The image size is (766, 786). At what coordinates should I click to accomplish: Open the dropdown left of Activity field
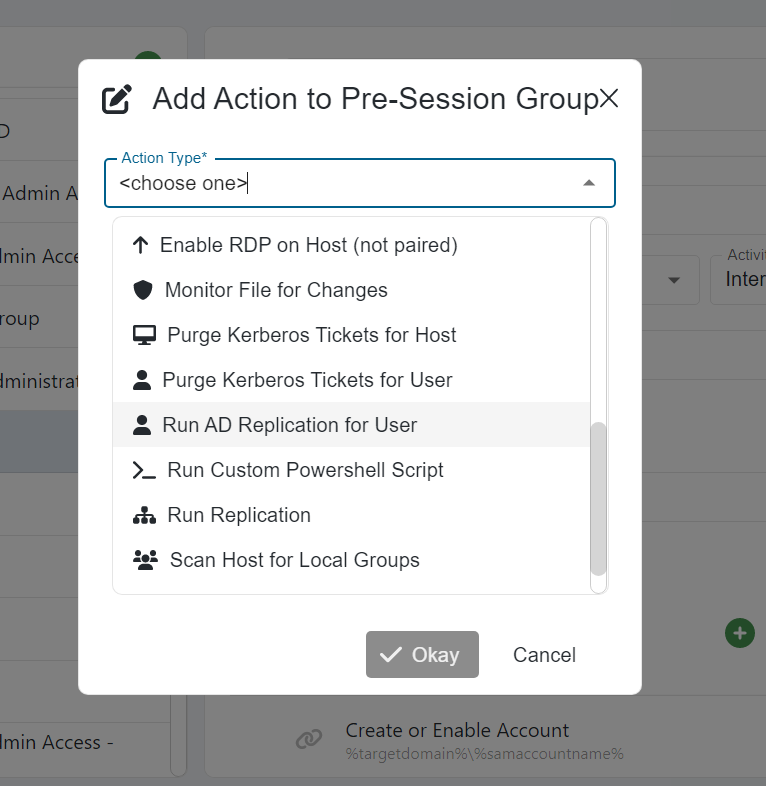tap(673, 279)
